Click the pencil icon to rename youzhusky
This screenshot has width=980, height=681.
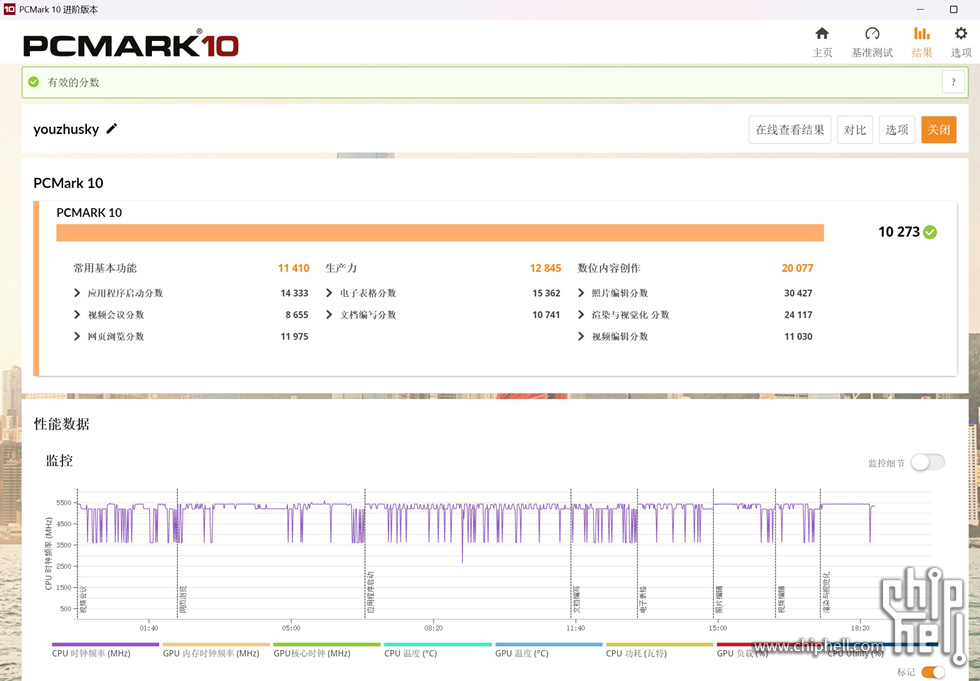tap(112, 129)
